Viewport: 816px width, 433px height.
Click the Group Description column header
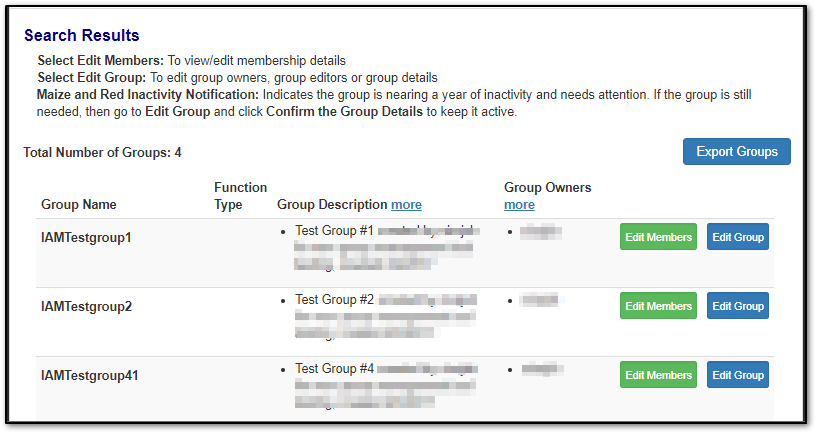[x=331, y=205]
